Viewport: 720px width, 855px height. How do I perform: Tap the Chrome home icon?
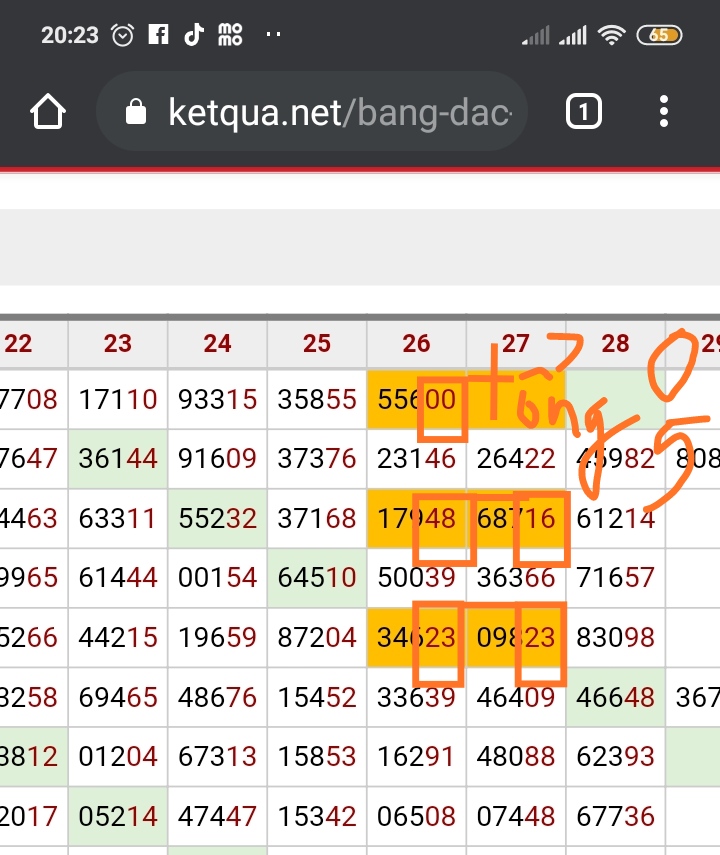click(x=47, y=112)
